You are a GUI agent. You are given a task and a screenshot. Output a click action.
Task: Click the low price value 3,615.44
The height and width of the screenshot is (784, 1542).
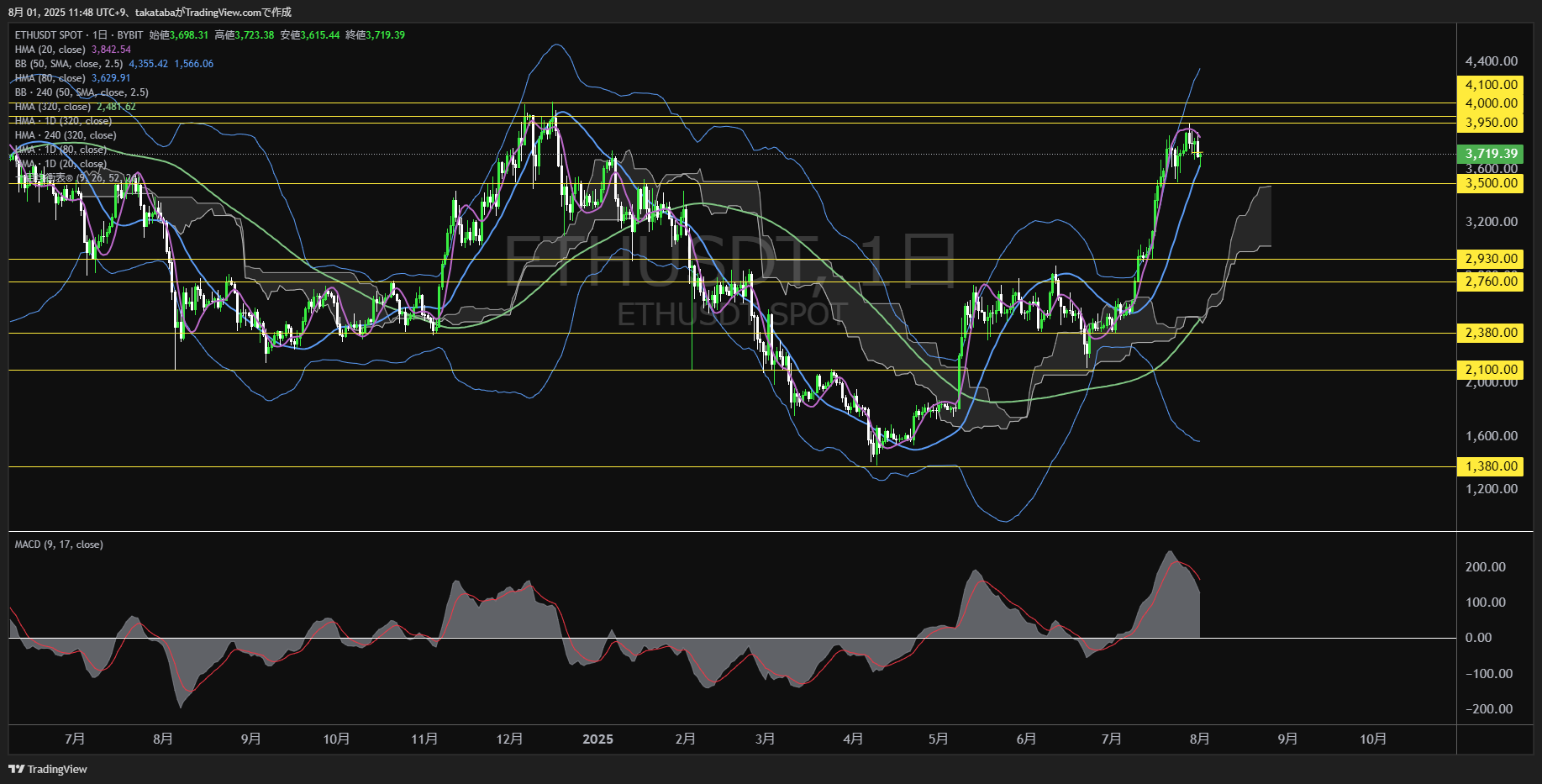point(320,35)
